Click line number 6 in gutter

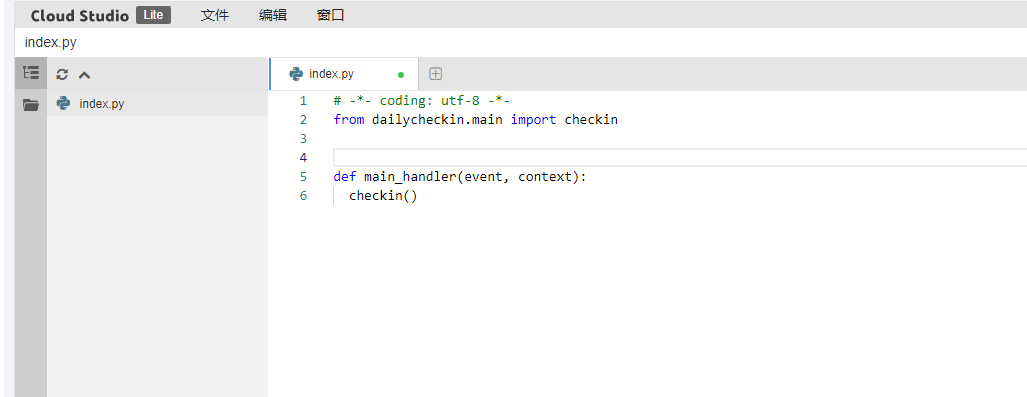(x=303, y=196)
